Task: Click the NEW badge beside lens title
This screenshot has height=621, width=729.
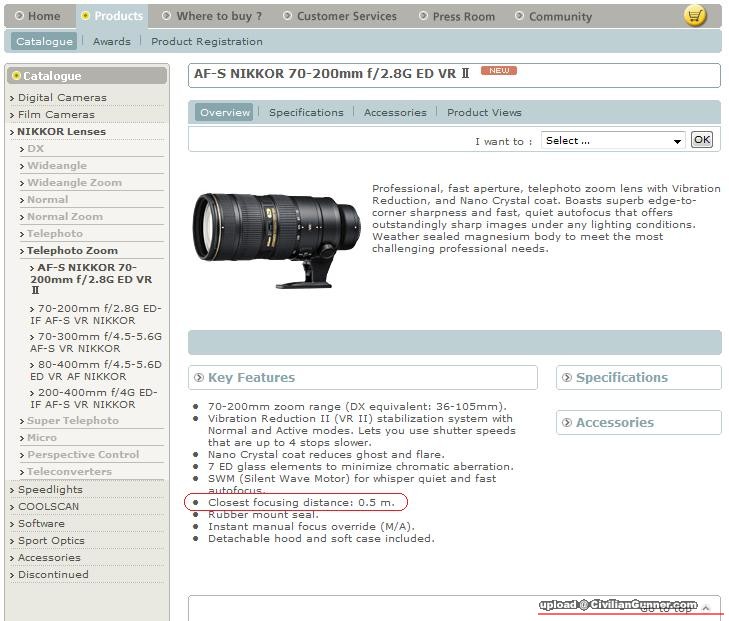Action: tap(498, 71)
